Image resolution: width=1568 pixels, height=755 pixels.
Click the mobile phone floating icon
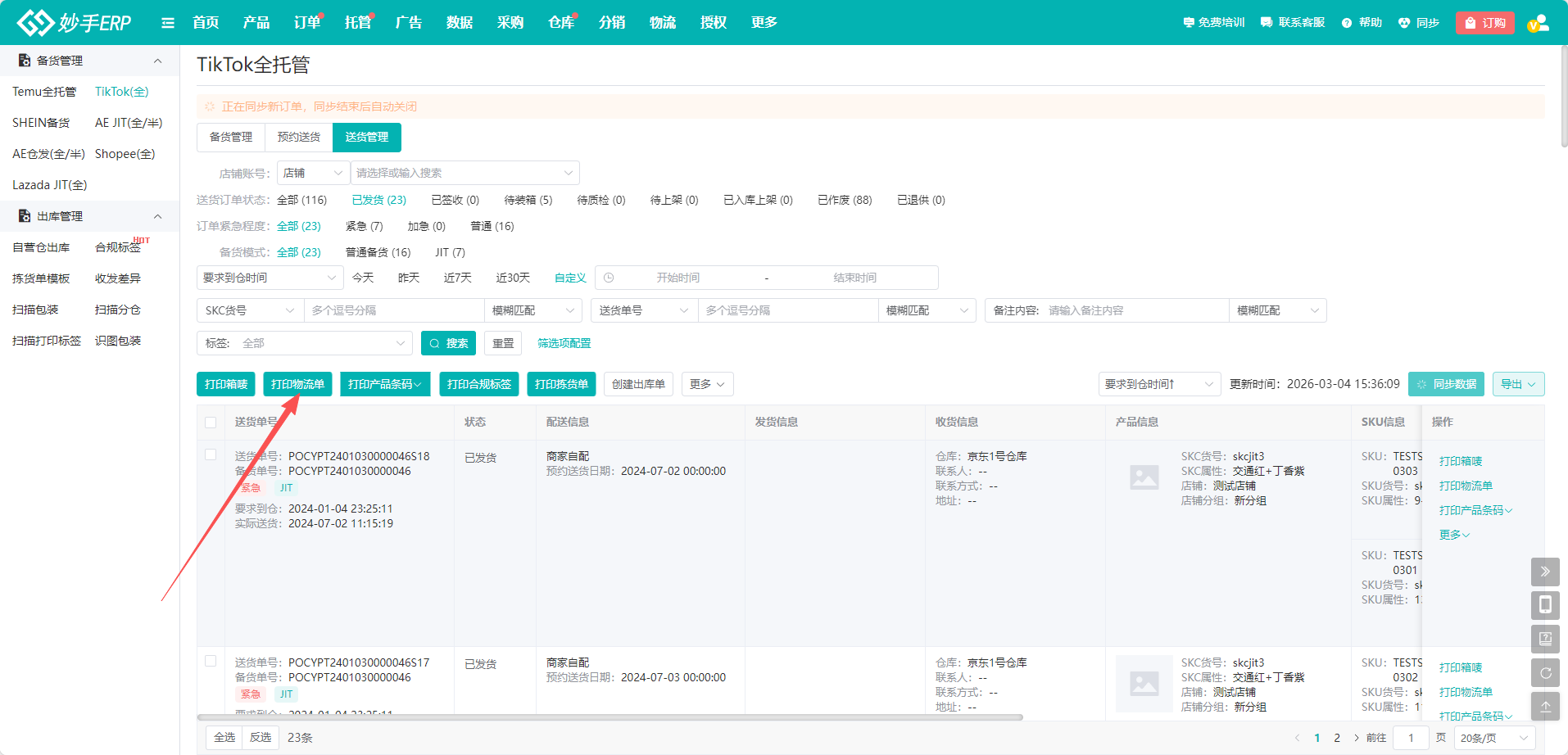pyautogui.click(x=1545, y=605)
